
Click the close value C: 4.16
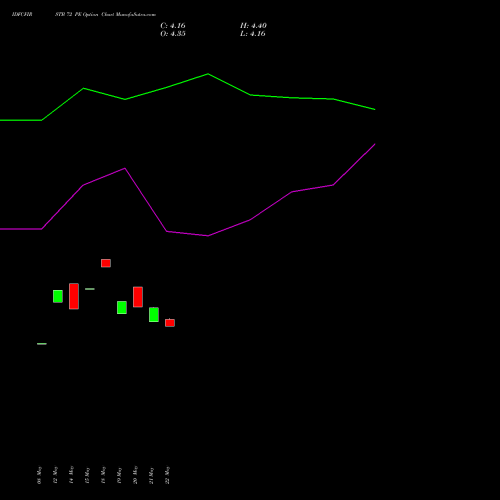pyautogui.click(x=173, y=26)
